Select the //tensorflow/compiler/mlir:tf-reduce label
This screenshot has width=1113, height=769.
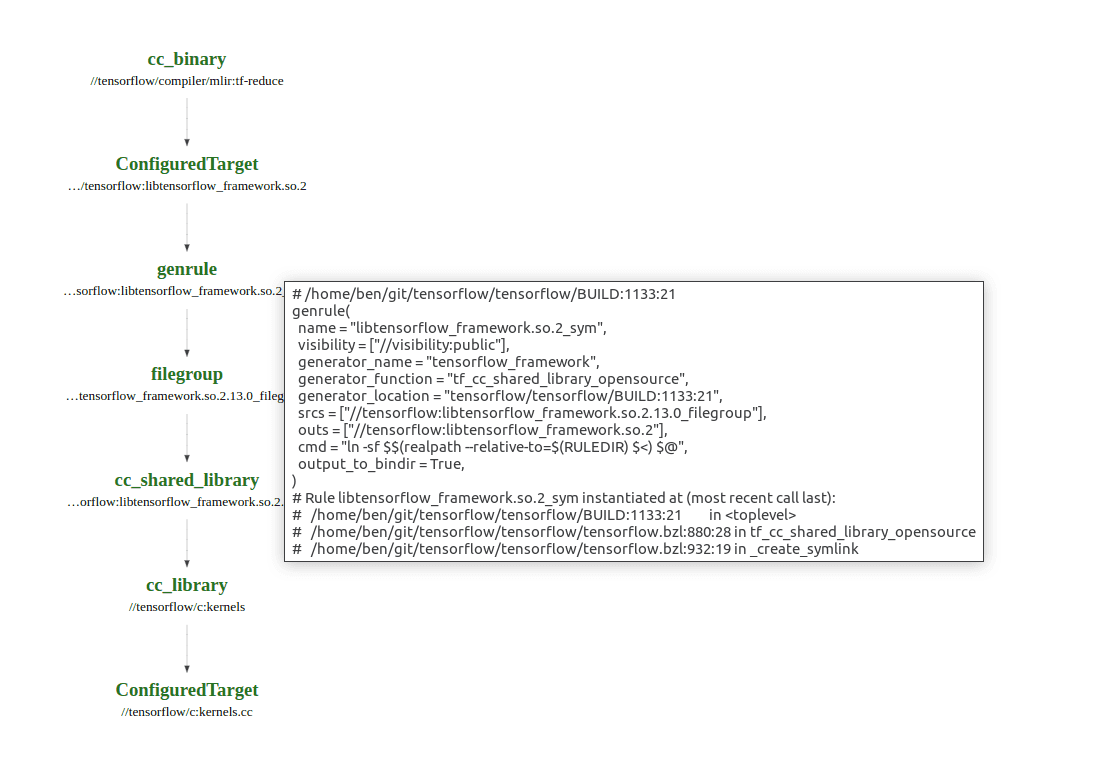(x=187, y=81)
